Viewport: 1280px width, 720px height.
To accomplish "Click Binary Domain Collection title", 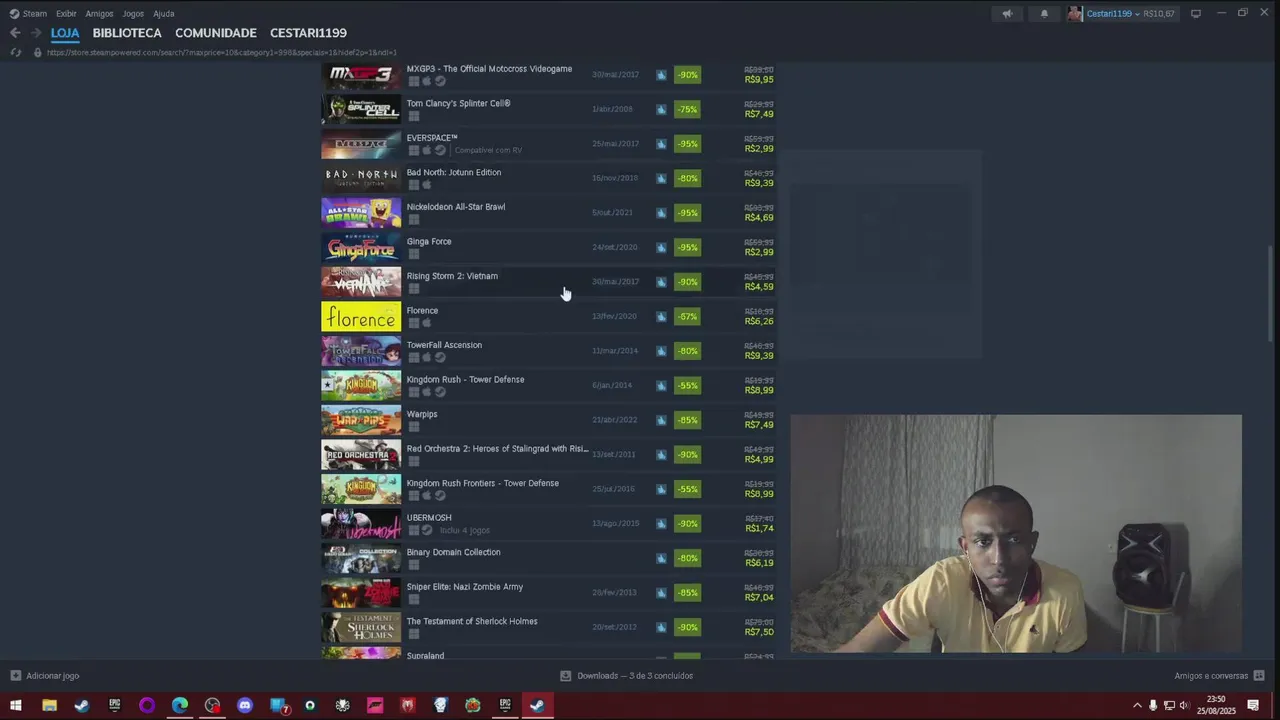I will coord(453,552).
